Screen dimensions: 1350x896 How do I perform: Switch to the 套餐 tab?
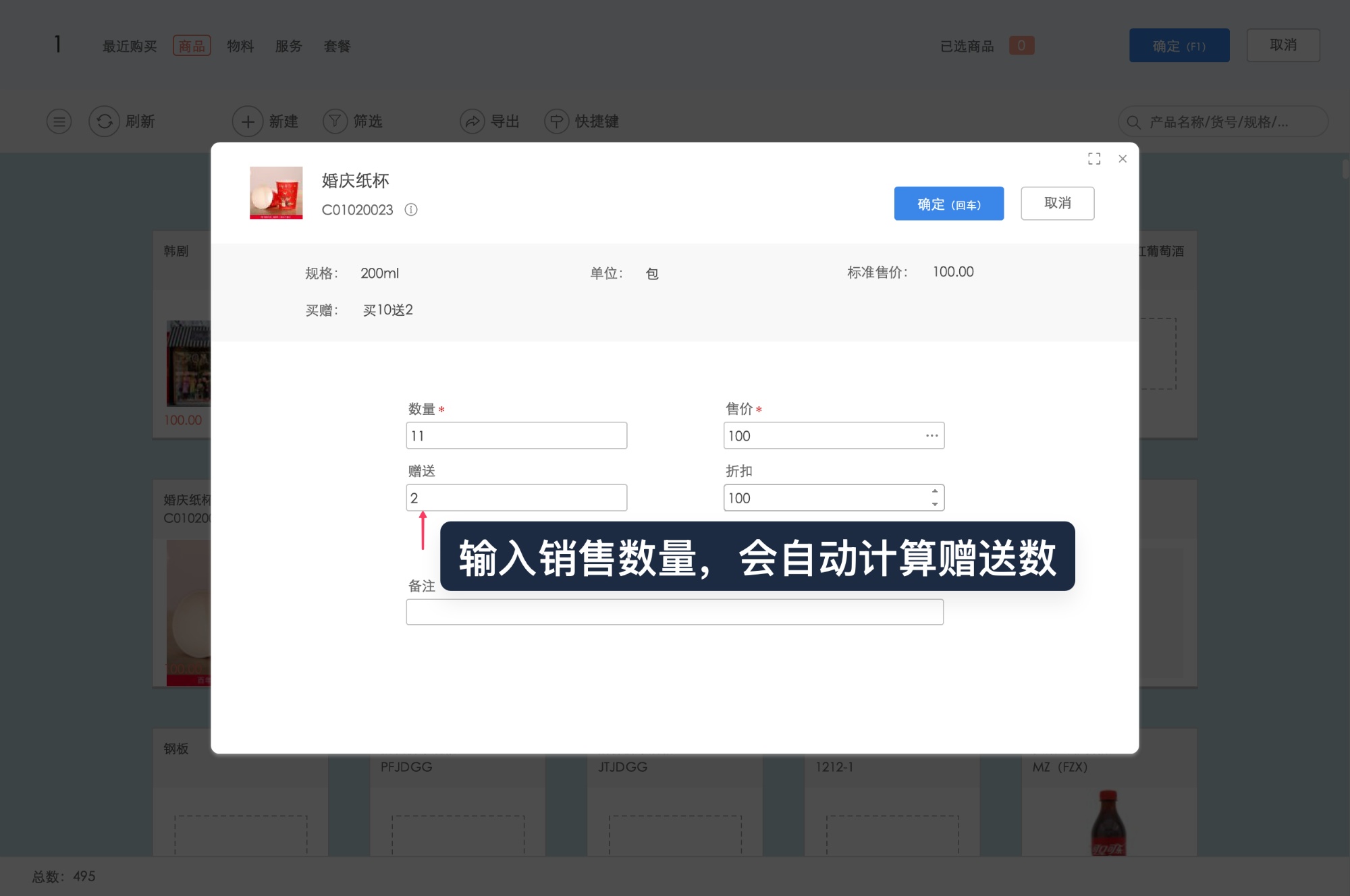[x=337, y=45]
